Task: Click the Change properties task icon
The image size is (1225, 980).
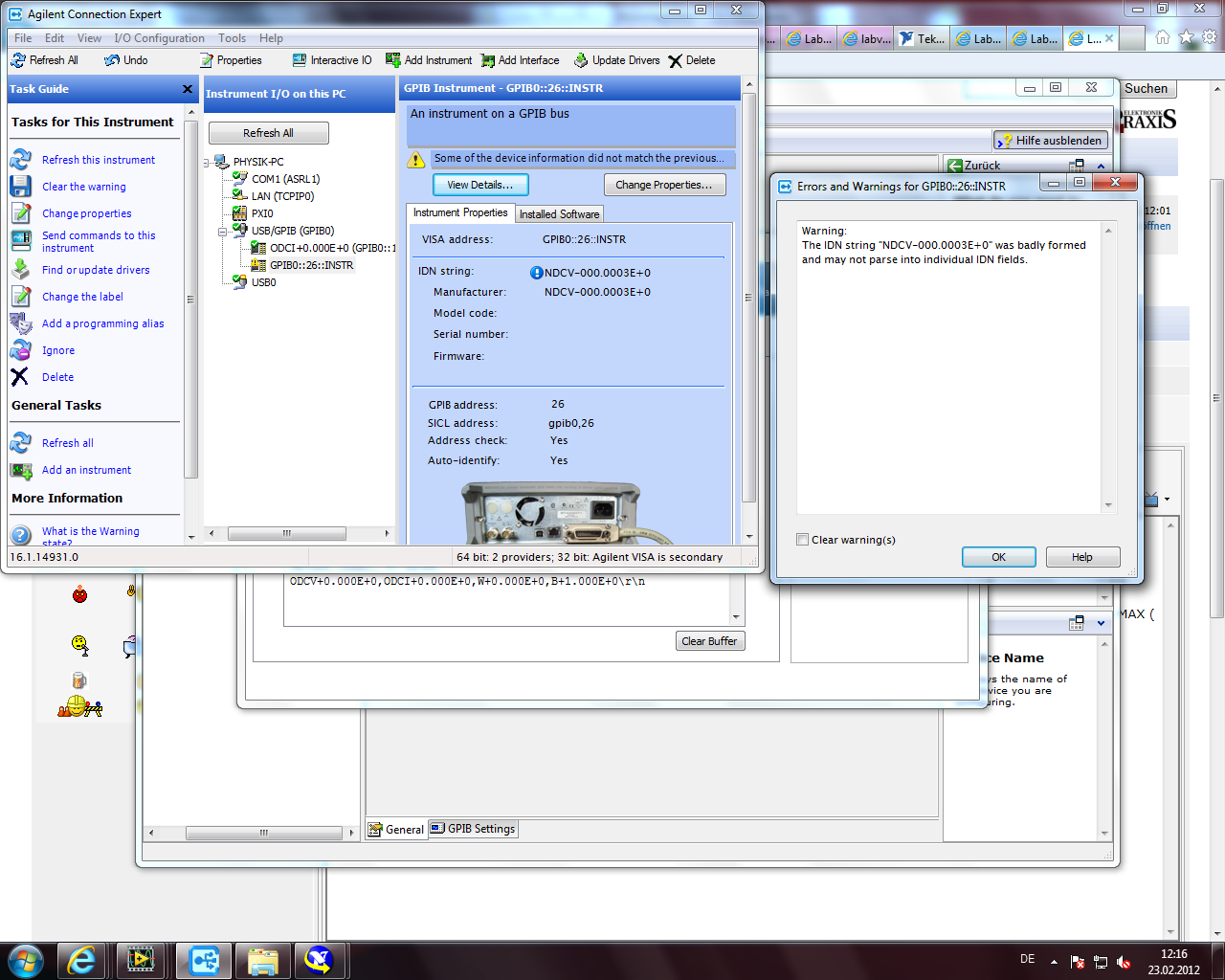Action: (21, 213)
